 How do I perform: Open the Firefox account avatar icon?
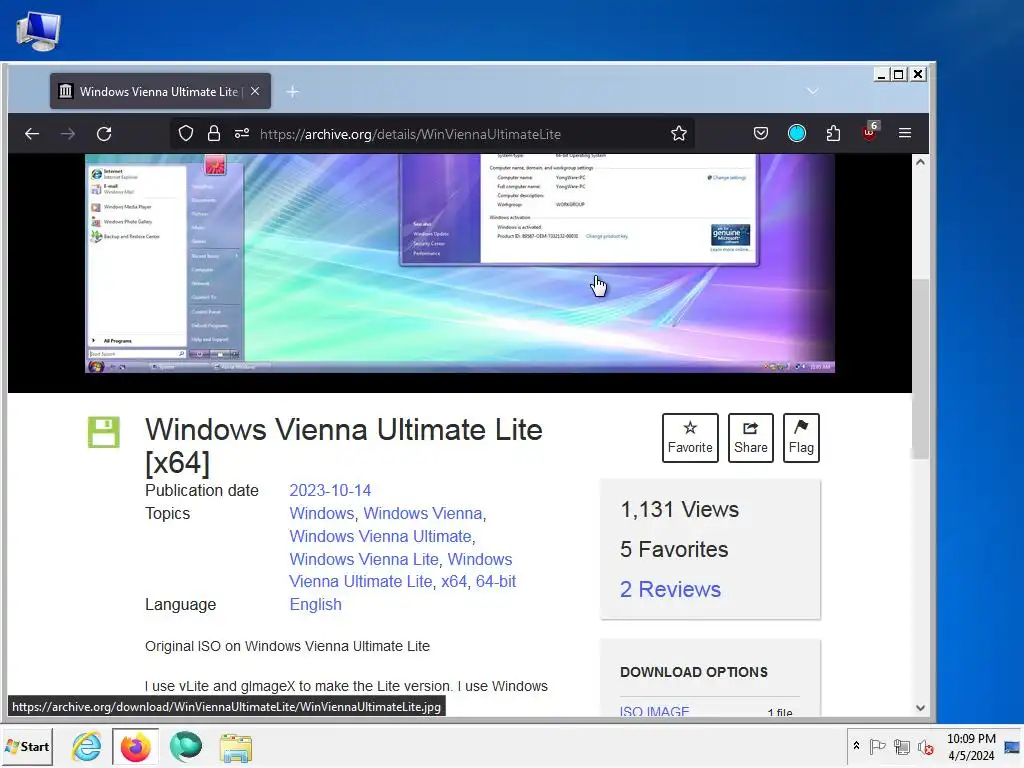[x=797, y=133]
